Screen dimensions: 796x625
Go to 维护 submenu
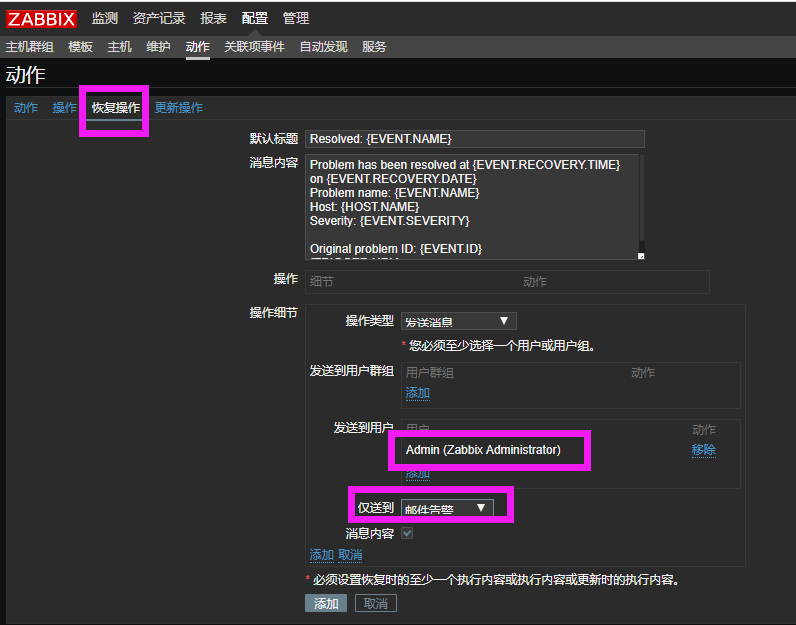158,47
